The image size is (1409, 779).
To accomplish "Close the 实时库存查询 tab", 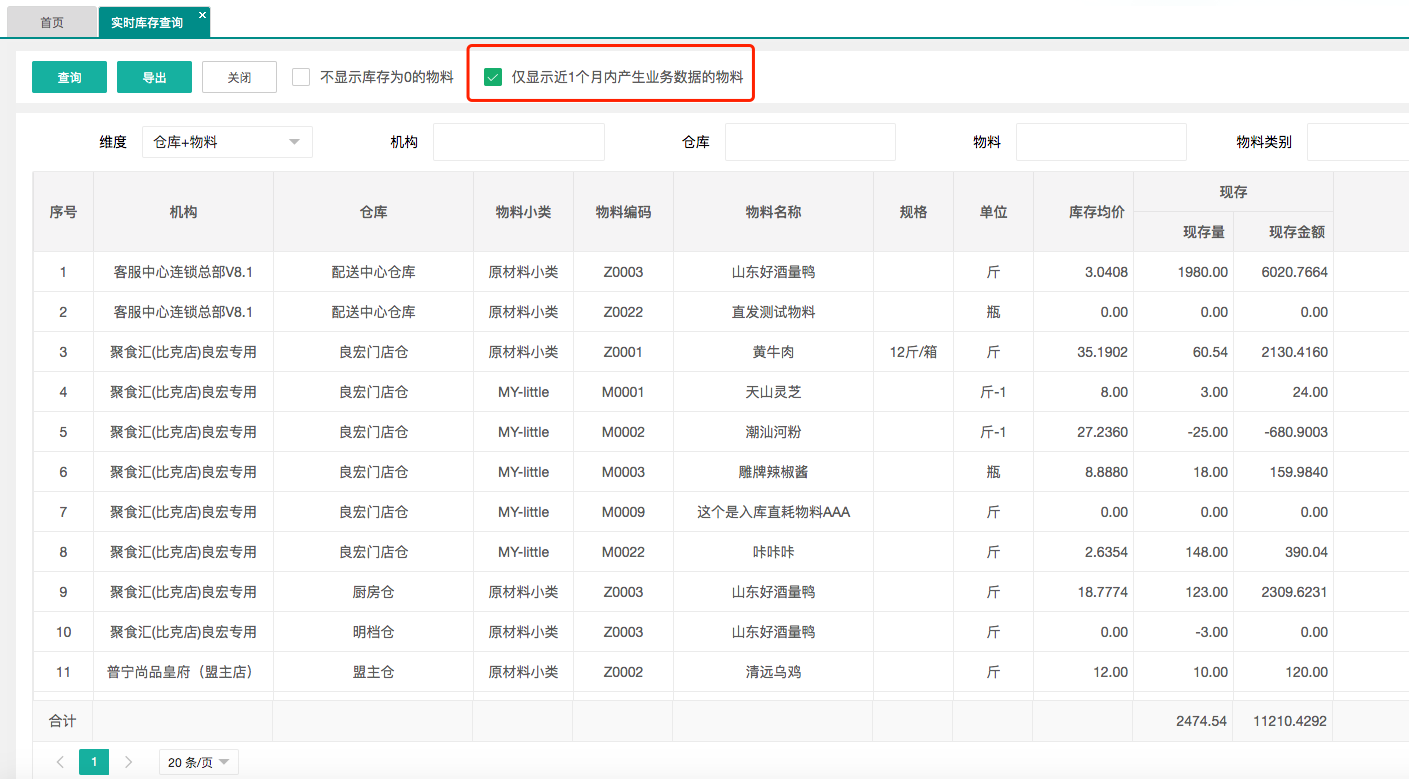I will coord(202,15).
